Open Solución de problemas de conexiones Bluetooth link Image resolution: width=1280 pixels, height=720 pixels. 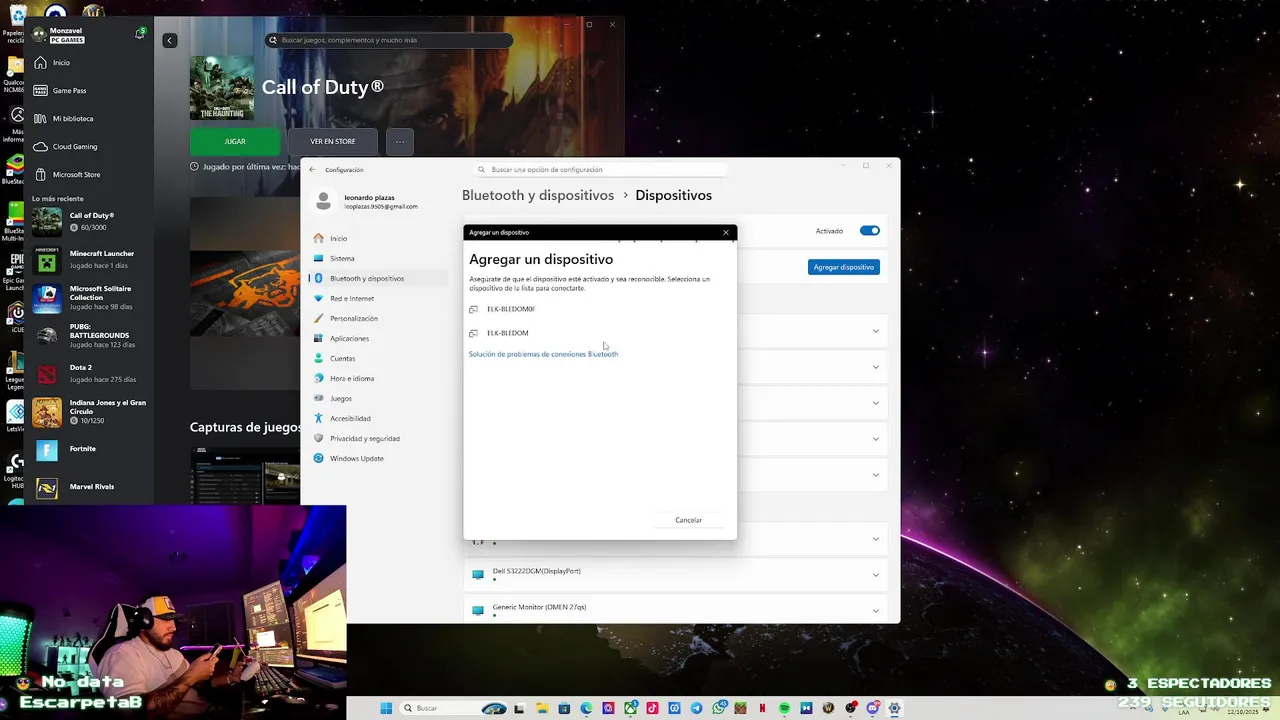click(543, 354)
